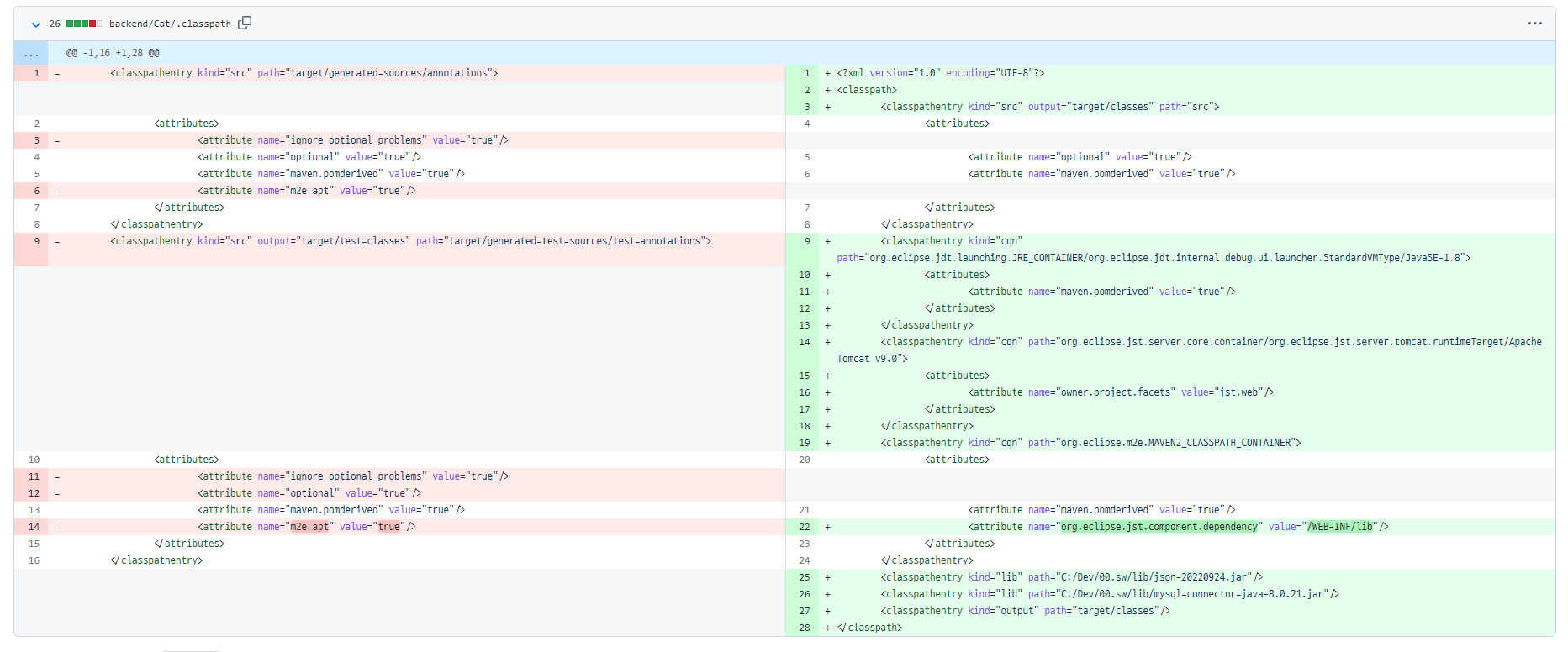
Task: Copy the .classpath file path
Action: (245, 23)
